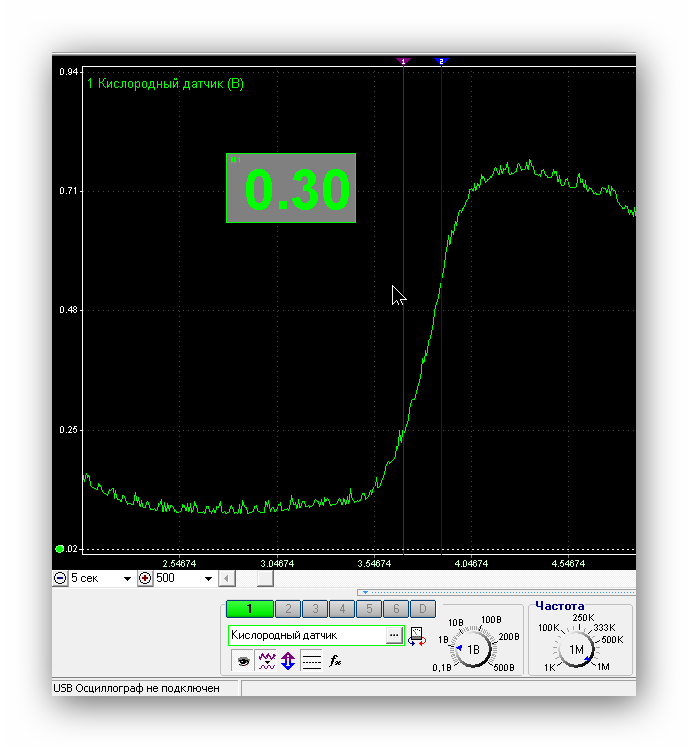The width and height of the screenshot is (688, 748).
Task: Click the 1M frequency knob
Action: [576, 649]
